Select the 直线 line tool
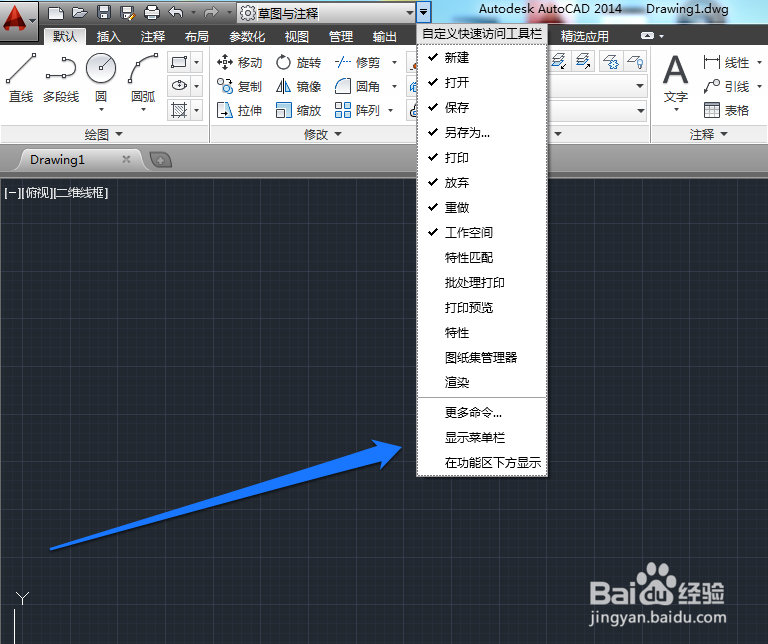 tap(21, 78)
